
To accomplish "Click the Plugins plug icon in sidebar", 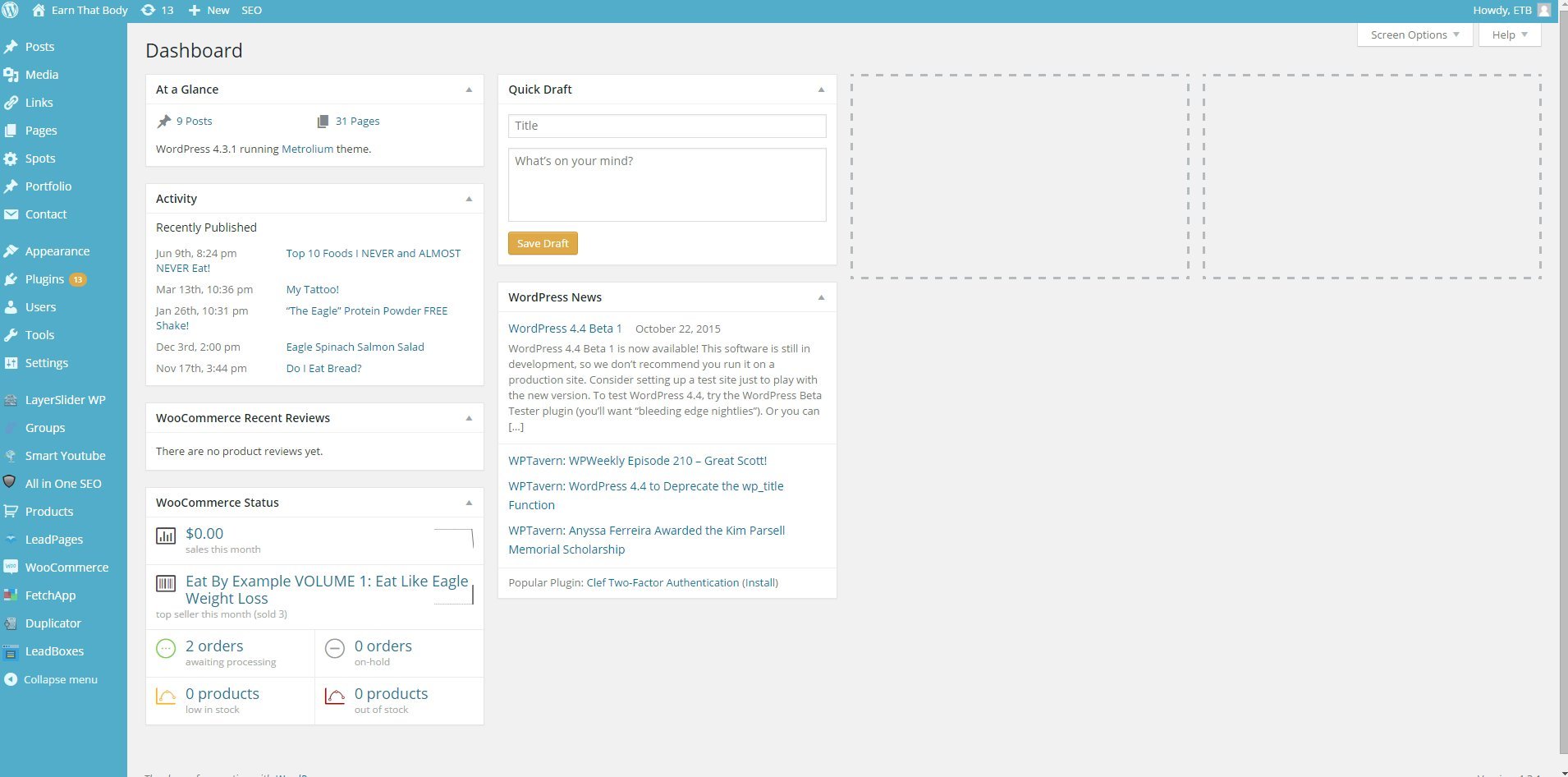I will (x=11, y=279).
